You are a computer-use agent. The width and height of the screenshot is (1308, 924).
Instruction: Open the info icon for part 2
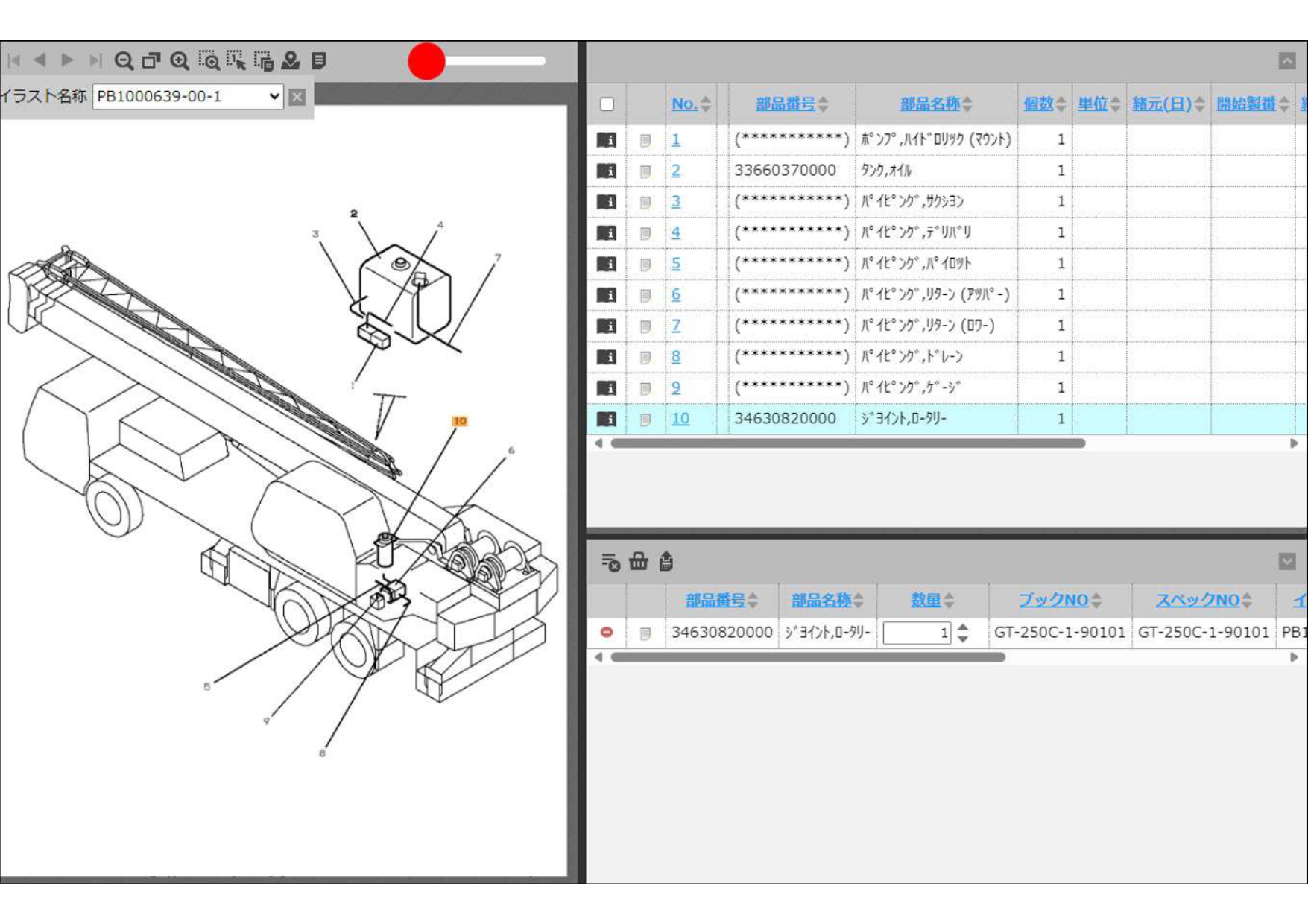coord(607,171)
